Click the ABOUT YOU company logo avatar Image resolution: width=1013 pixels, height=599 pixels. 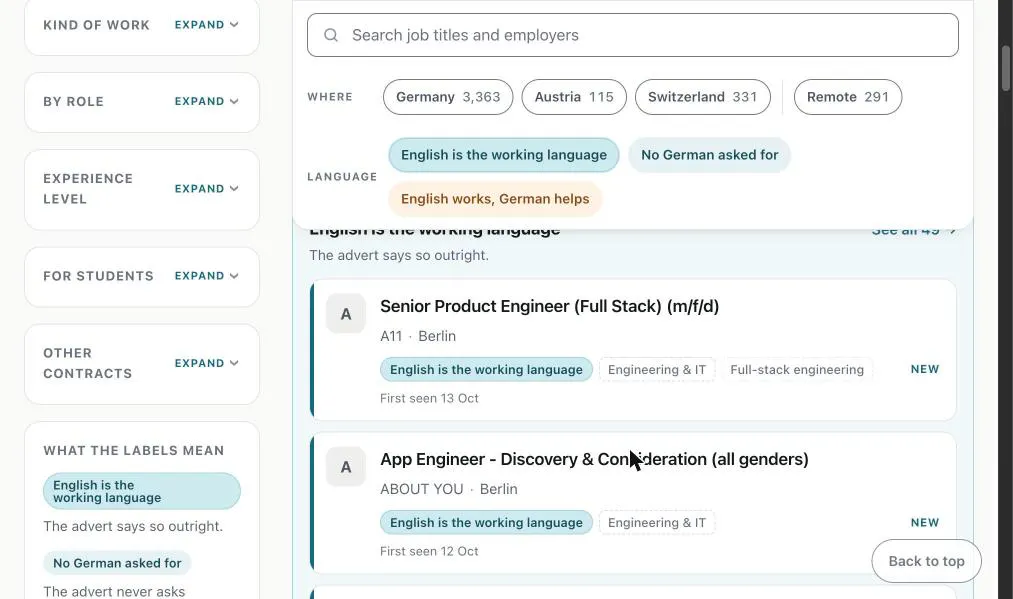coord(346,467)
